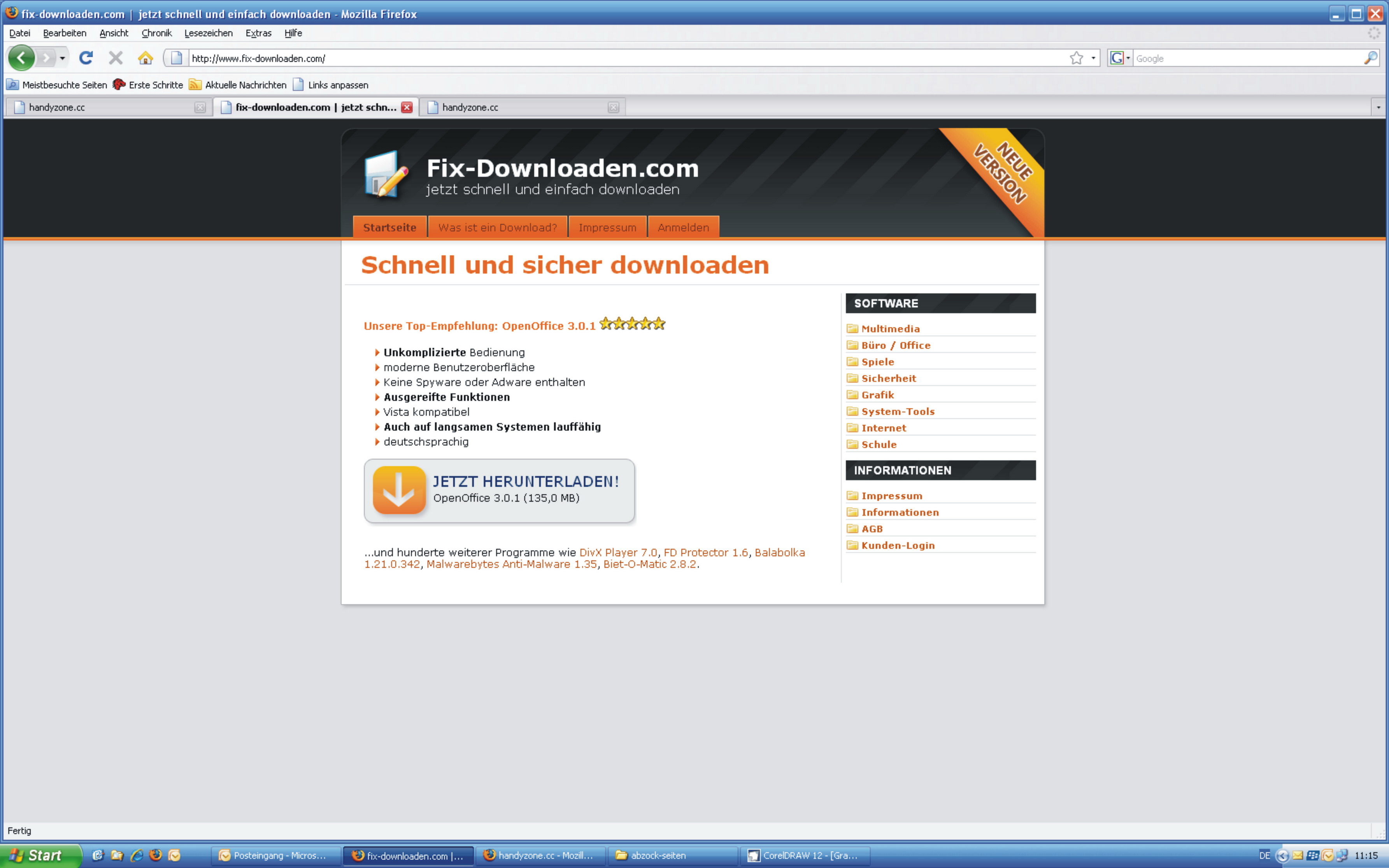Viewport: 1389px width, 868px height.
Task: Open the Impressum site tab
Action: click(607, 227)
